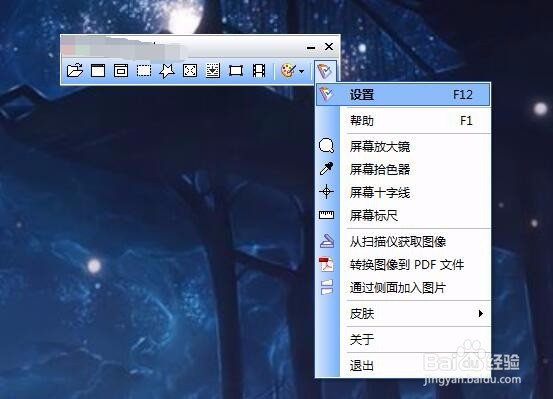
Task: Choose 转换图像到 PDF 文件
Action: click(403, 265)
